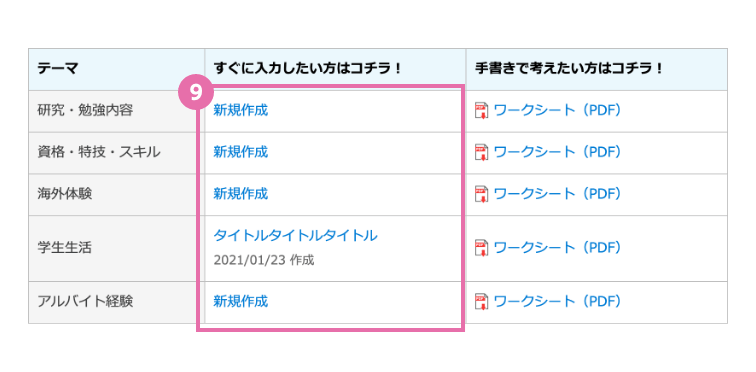756x372 pixels.
Task: Click PDF icon in 海外体験 row
Action: tap(482, 194)
